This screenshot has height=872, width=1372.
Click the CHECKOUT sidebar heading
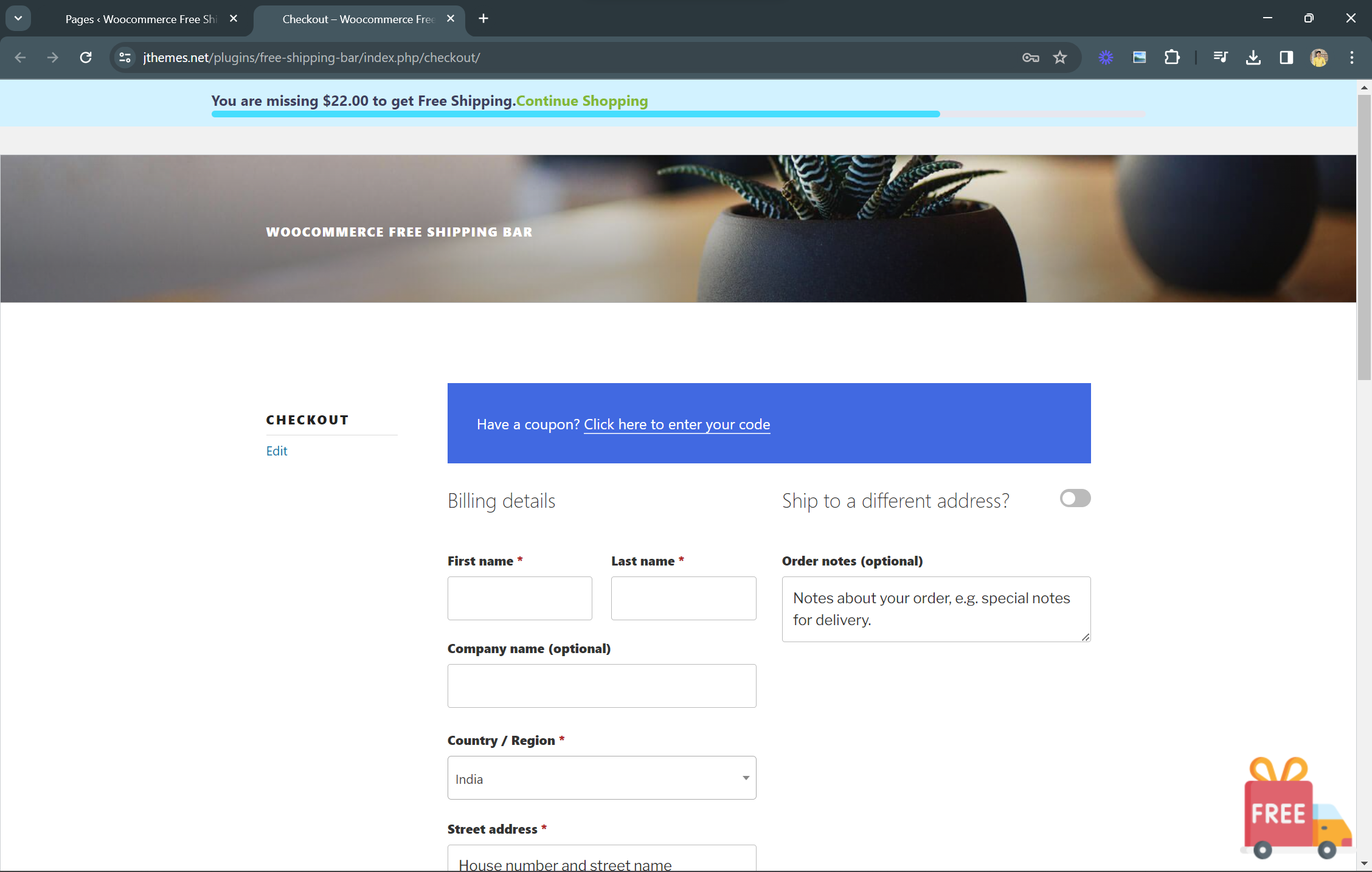coord(307,420)
